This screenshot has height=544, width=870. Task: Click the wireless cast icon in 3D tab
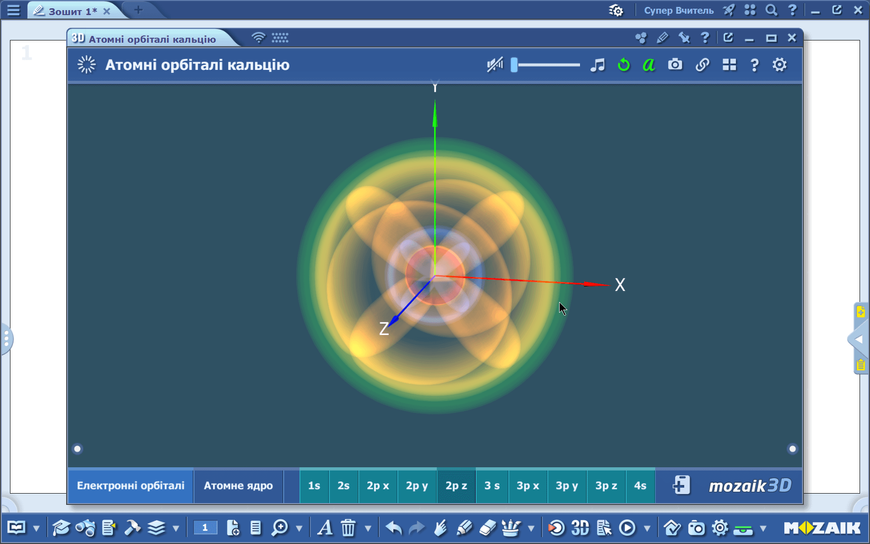[x=258, y=38]
